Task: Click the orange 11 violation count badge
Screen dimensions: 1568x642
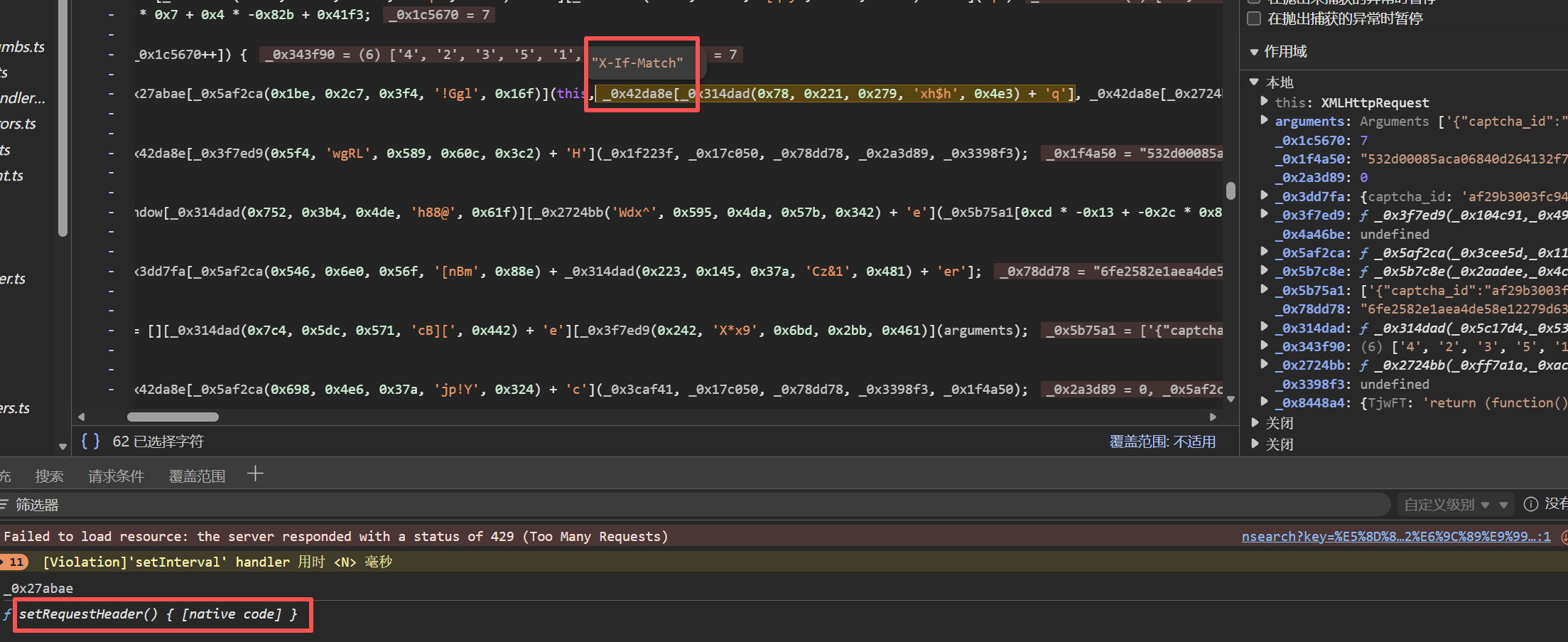Action: pyautogui.click(x=16, y=562)
